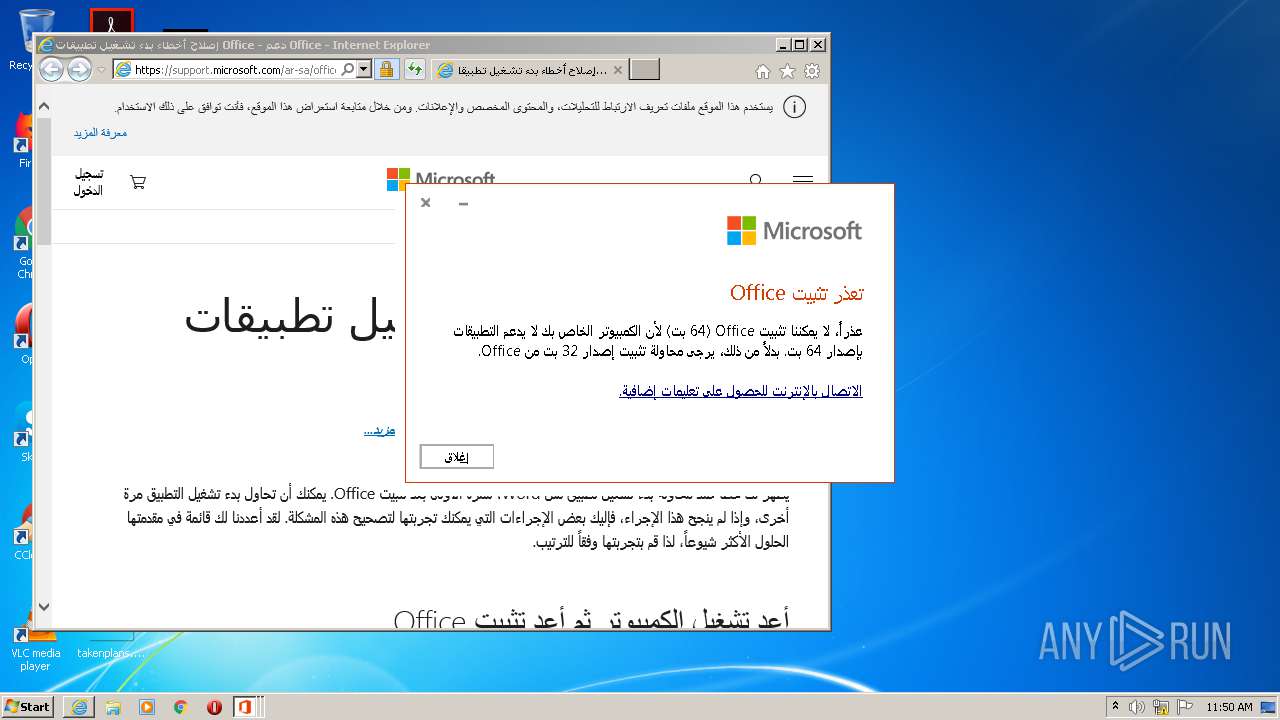The width and height of the screenshot is (1280, 720).
Task: Open the recent pages dropdown arrow
Action: click(x=101, y=70)
